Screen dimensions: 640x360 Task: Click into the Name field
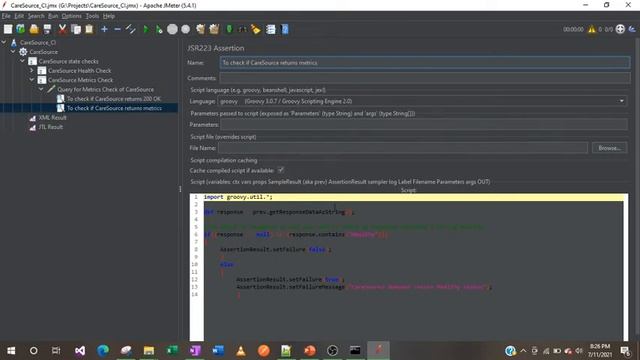[x=424, y=62]
